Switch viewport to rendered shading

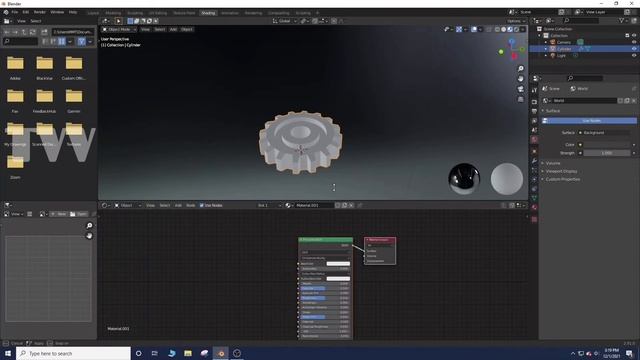[516, 29]
